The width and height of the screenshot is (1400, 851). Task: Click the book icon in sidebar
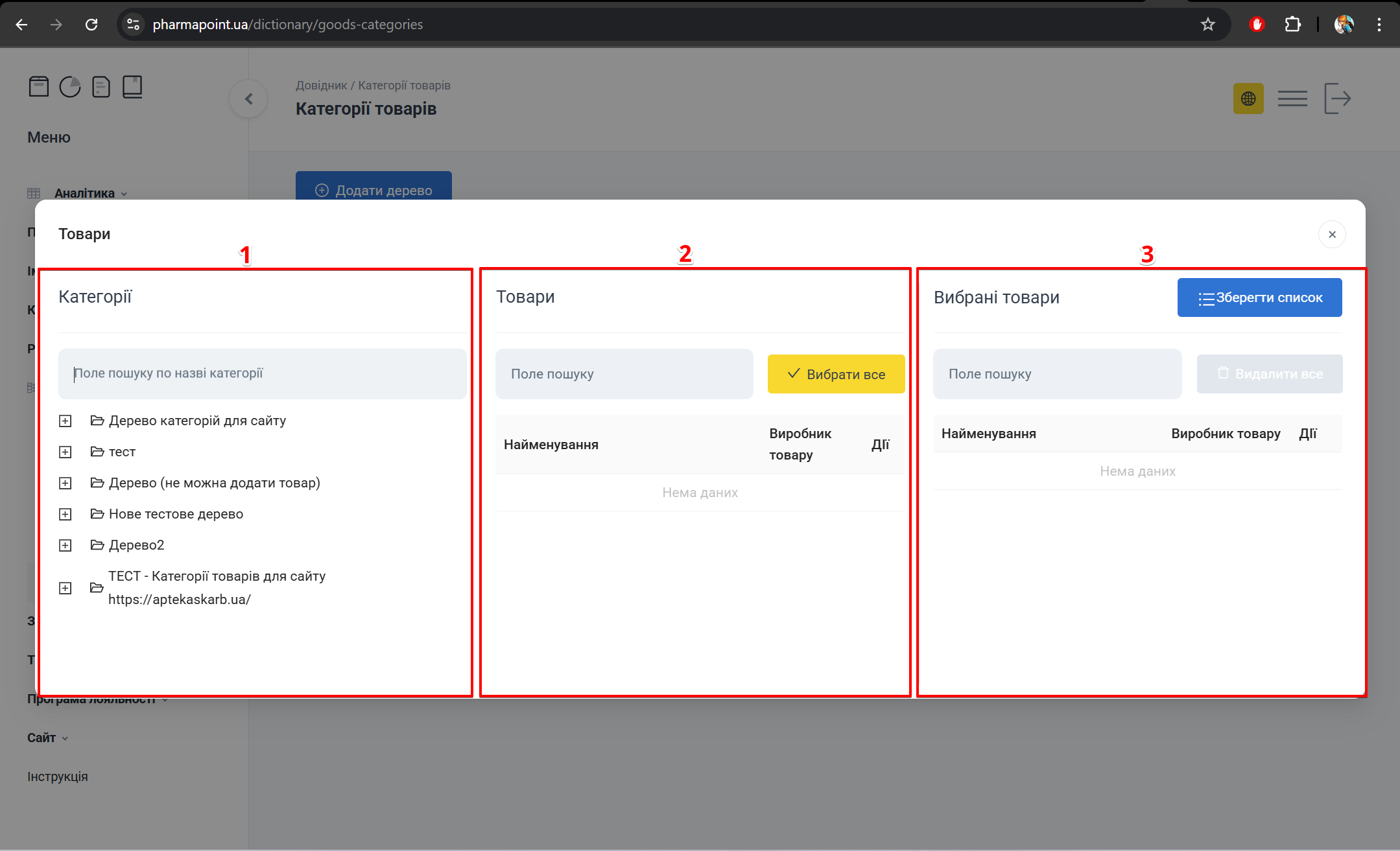point(132,86)
